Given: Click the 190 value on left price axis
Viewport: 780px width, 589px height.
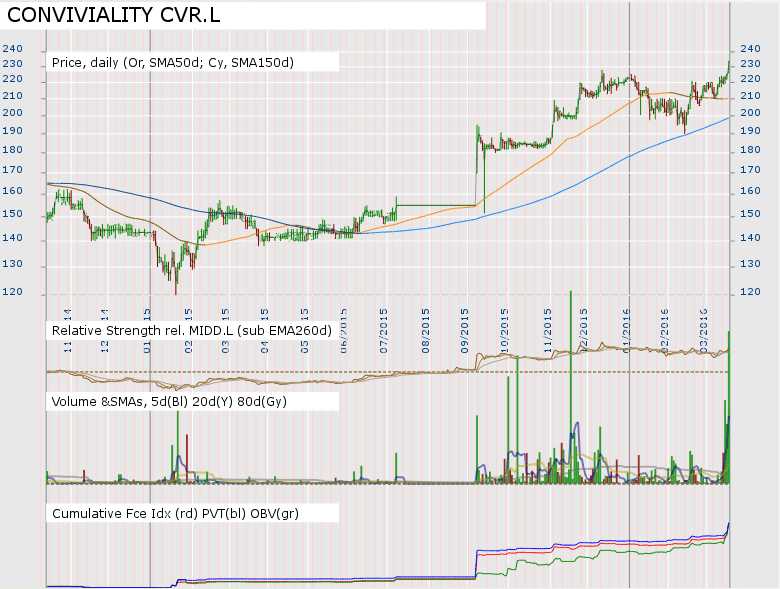Looking at the screenshot, I should point(12,131).
